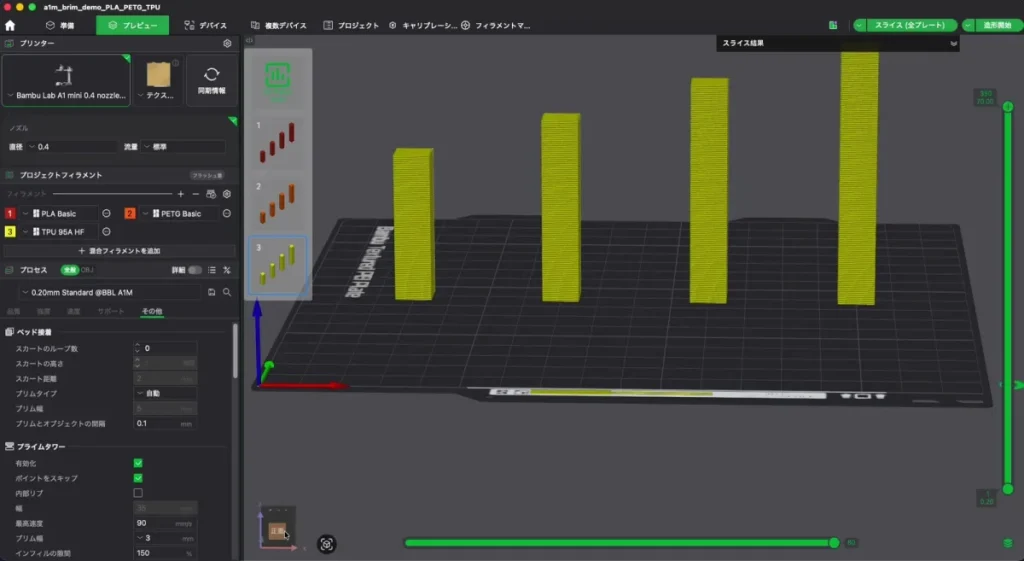This screenshot has width=1024, height=561.
Task: Open the slice button dropdown arrow
Action: pyautogui.click(x=860, y=25)
